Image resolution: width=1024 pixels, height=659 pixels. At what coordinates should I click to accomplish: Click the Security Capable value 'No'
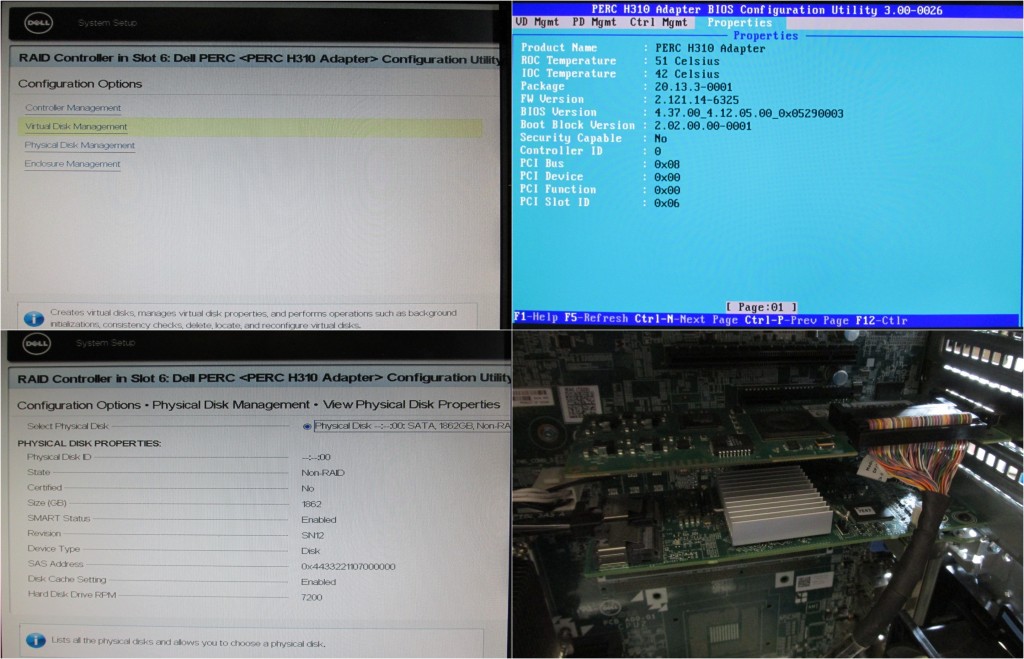(x=661, y=138)
